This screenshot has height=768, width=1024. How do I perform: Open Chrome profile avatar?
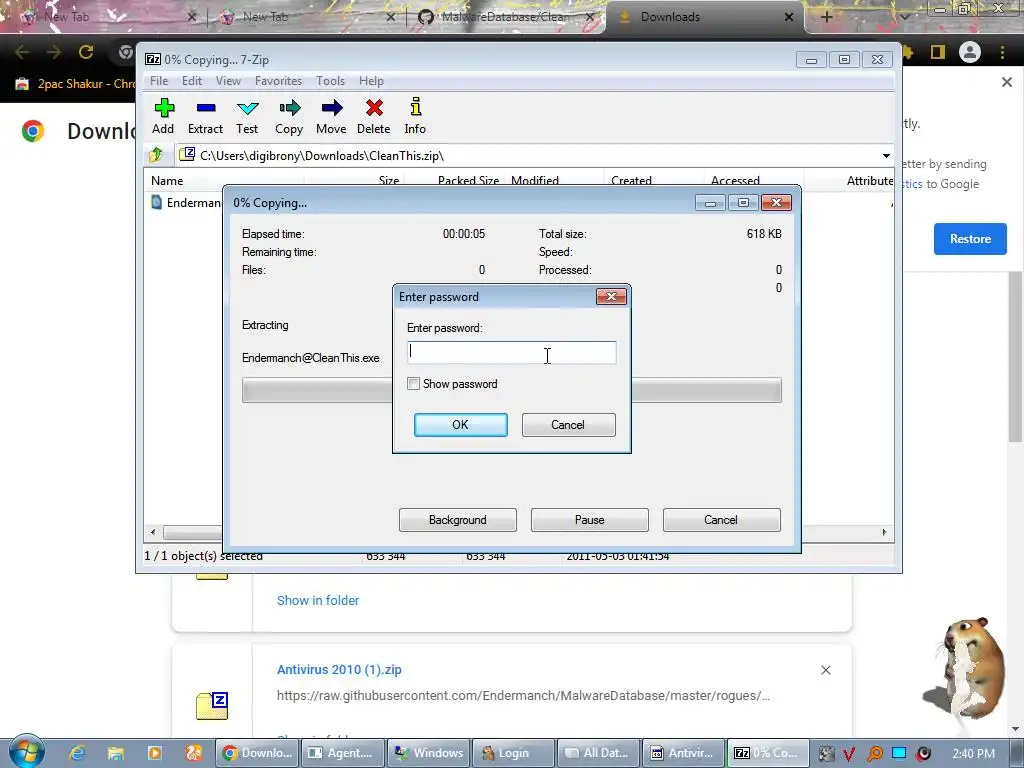tap(970, 52)
